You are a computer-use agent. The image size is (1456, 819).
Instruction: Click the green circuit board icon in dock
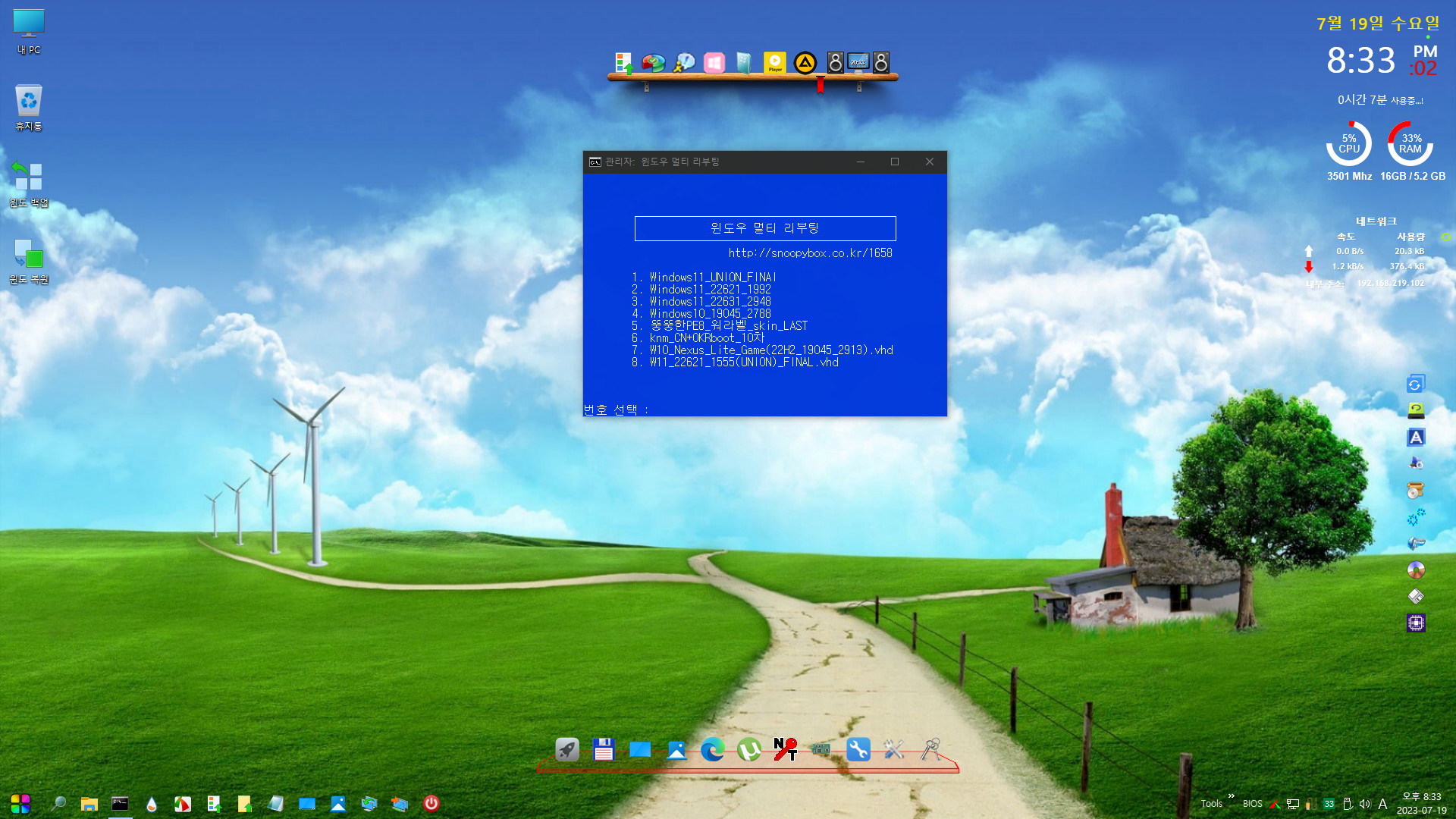[821, 750]
